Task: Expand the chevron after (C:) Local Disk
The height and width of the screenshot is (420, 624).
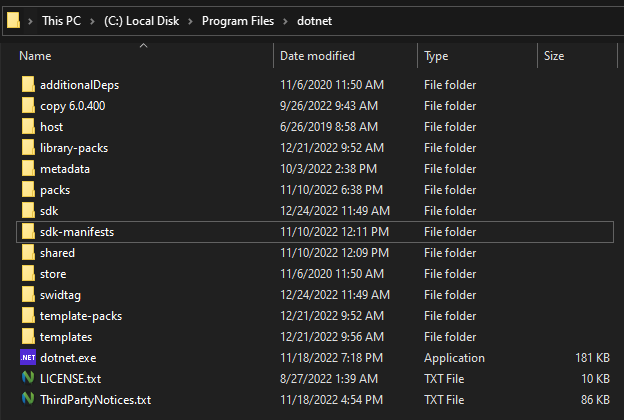Action: [x=190, y=21]
